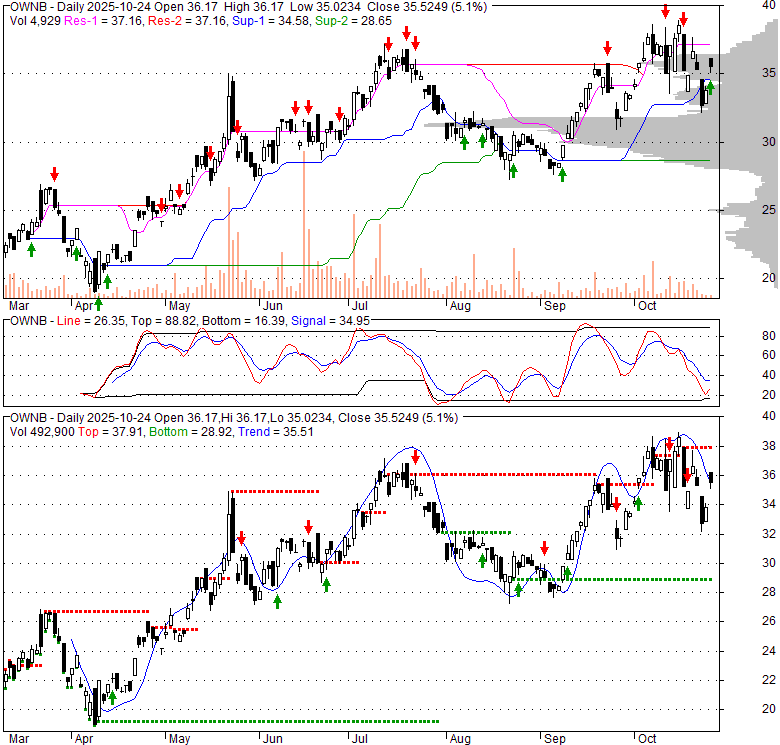Click the 34 price label on bottom chart axis
The width and height of the screenshot is (780, 745).
tap(769, 504)
